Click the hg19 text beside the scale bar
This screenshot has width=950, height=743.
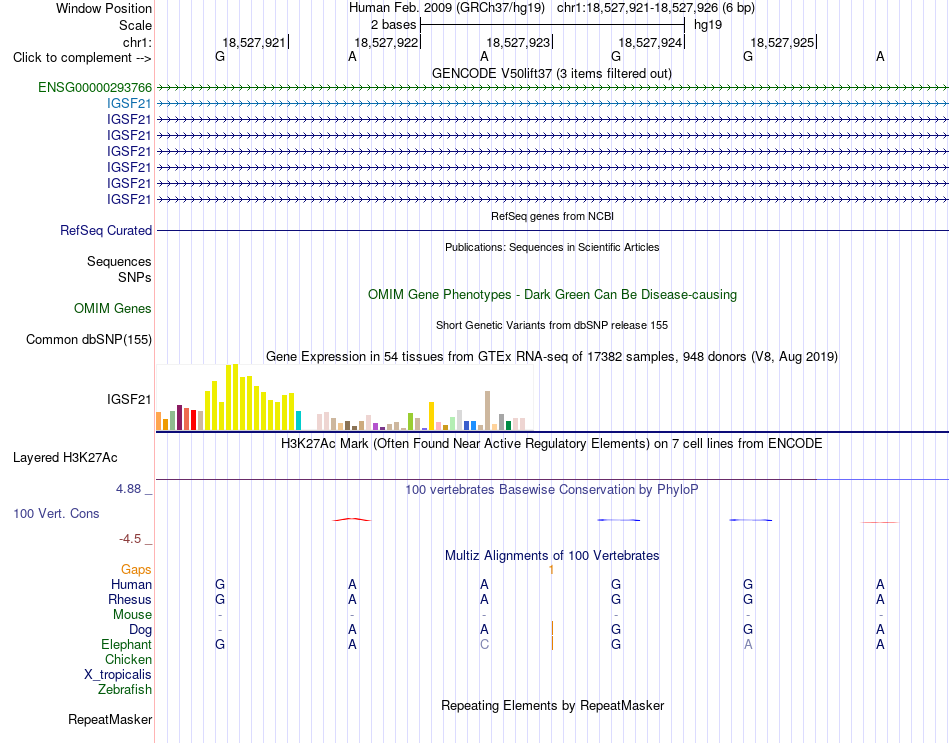(708, 25)
